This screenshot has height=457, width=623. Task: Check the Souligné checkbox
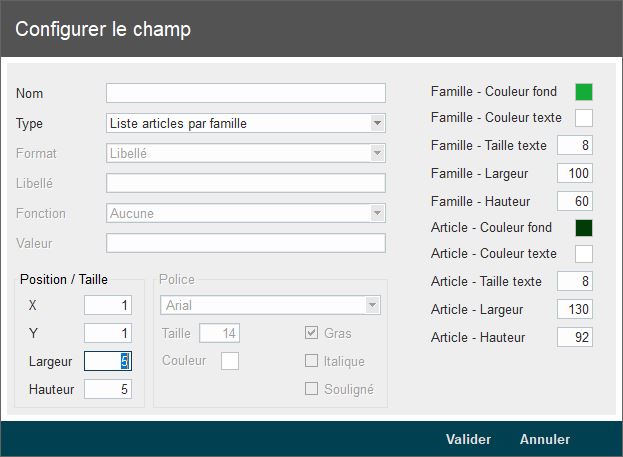pos(311,389)
